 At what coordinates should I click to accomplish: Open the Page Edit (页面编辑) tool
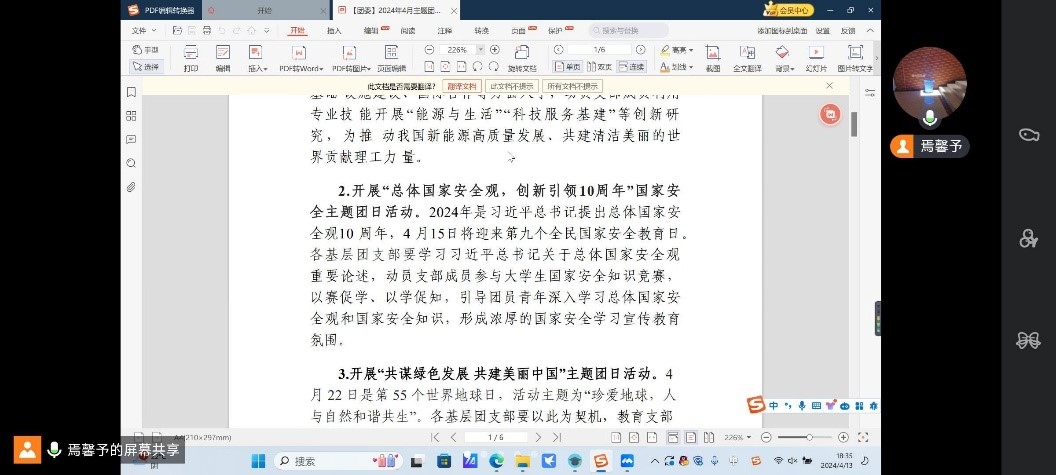coord(391,58)
